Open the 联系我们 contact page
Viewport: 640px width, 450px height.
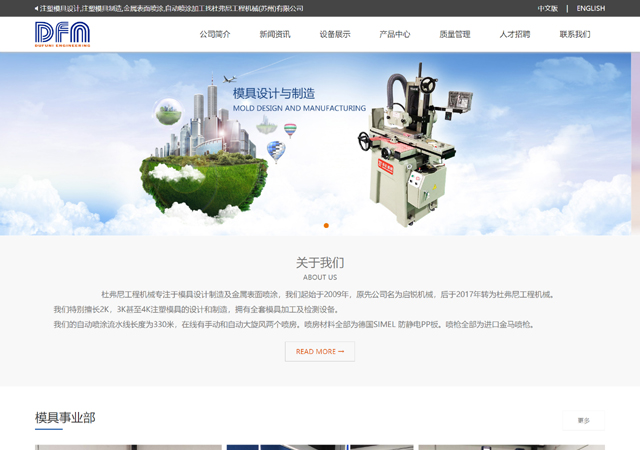click(x=575, y=34)
